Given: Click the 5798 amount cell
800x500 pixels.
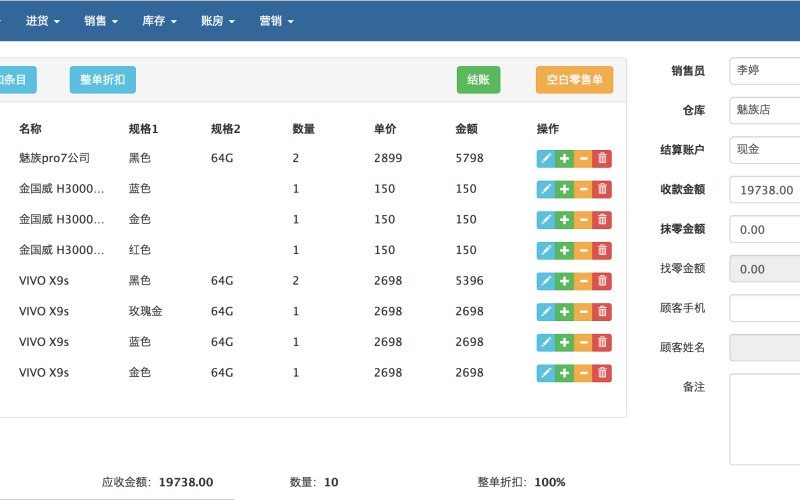Looking at the screenshot, I should pyautogui.click(x=469, y=158).
